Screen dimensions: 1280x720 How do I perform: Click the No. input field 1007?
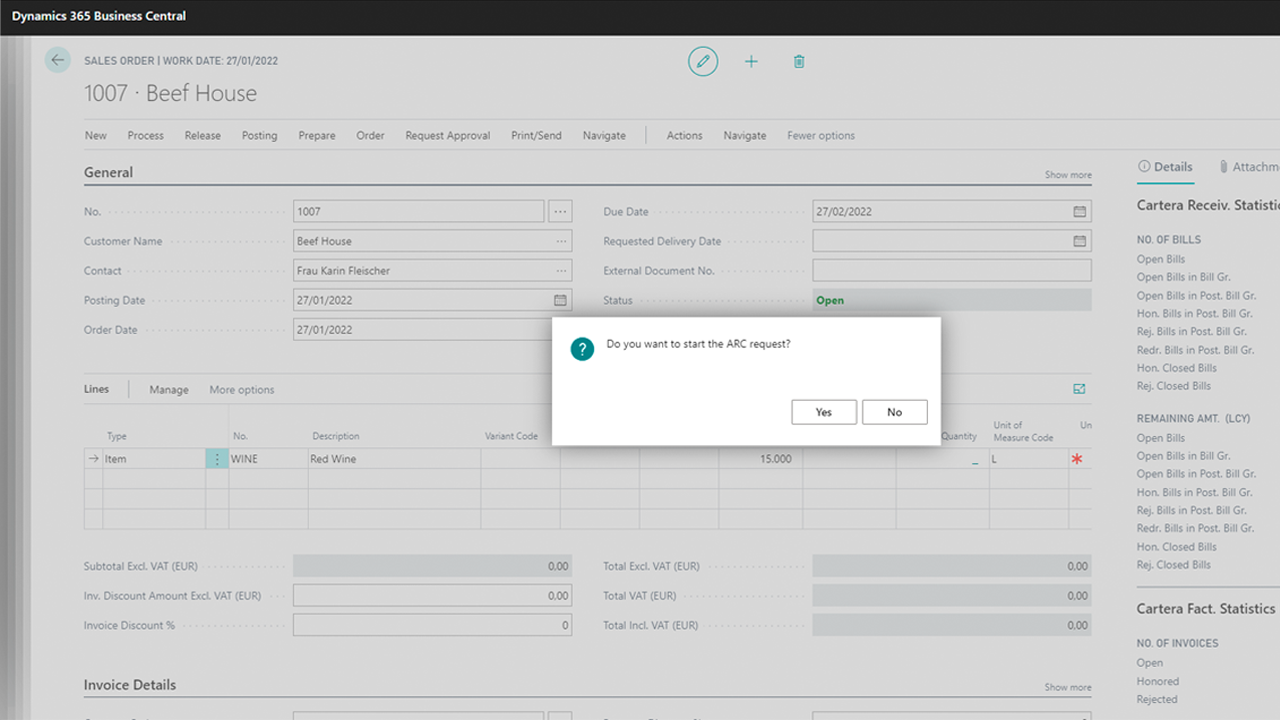(x=419, y=211)
